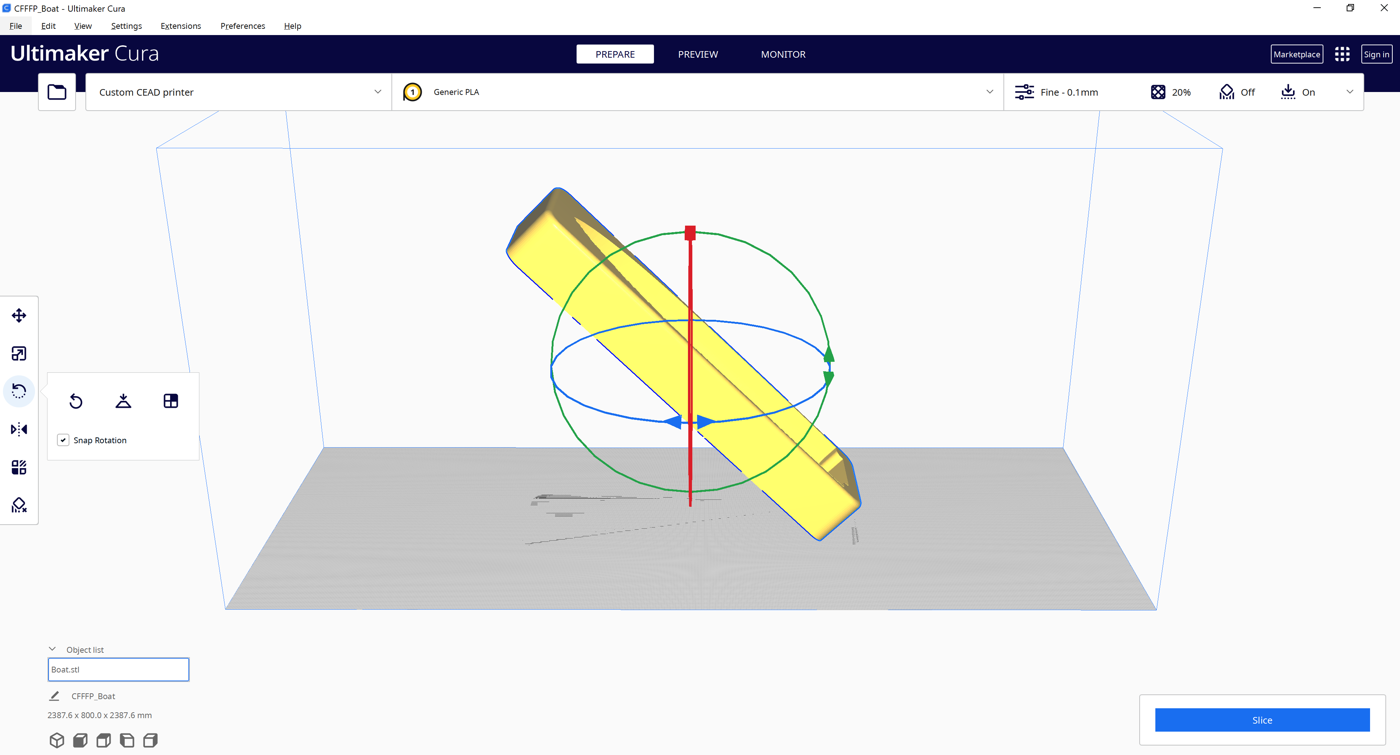Select the Move tool in left toolbar
Viewport: 1400px width, 755px height.
coord(19,316)
